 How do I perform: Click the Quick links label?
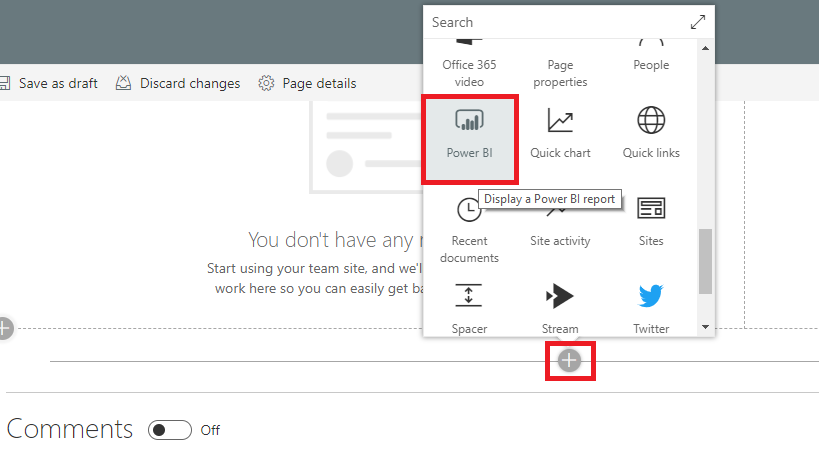click(651, 153)
